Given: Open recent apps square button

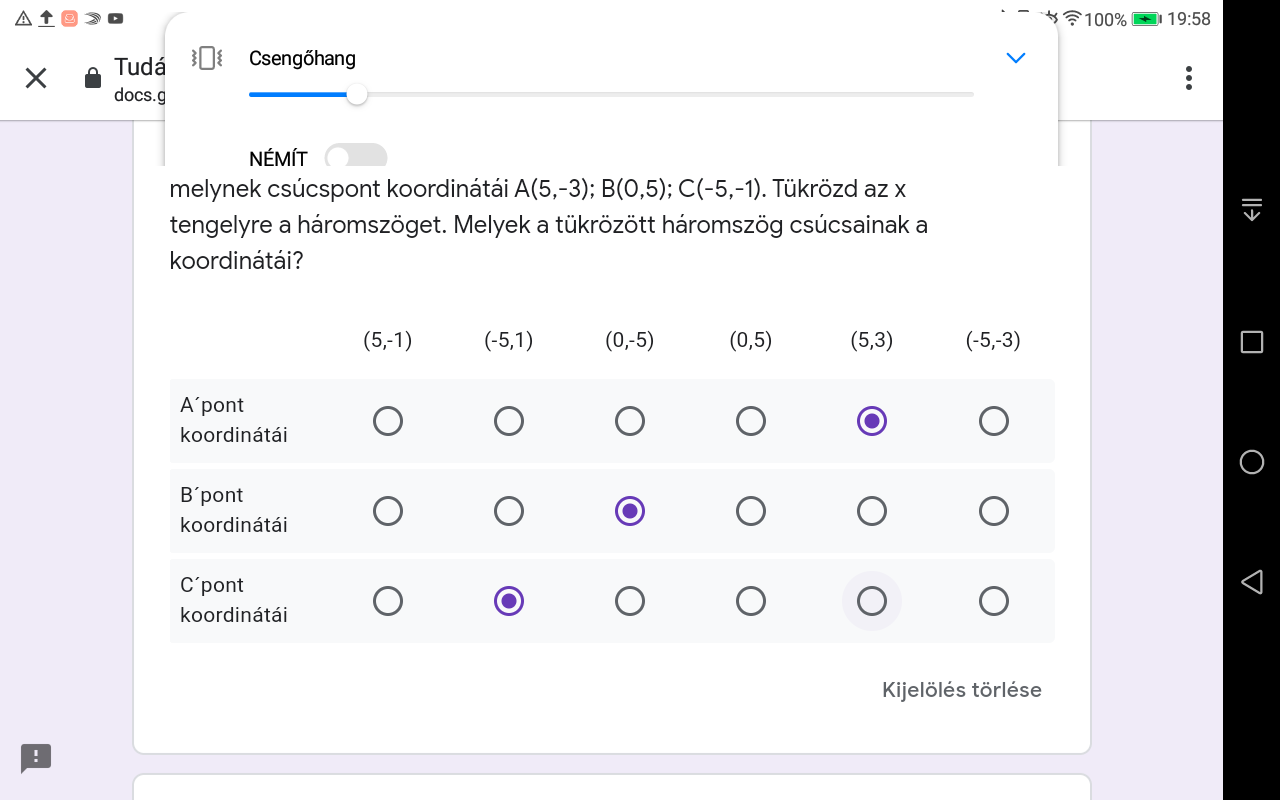Looking at the screenshot, I should pos(1251,342).
